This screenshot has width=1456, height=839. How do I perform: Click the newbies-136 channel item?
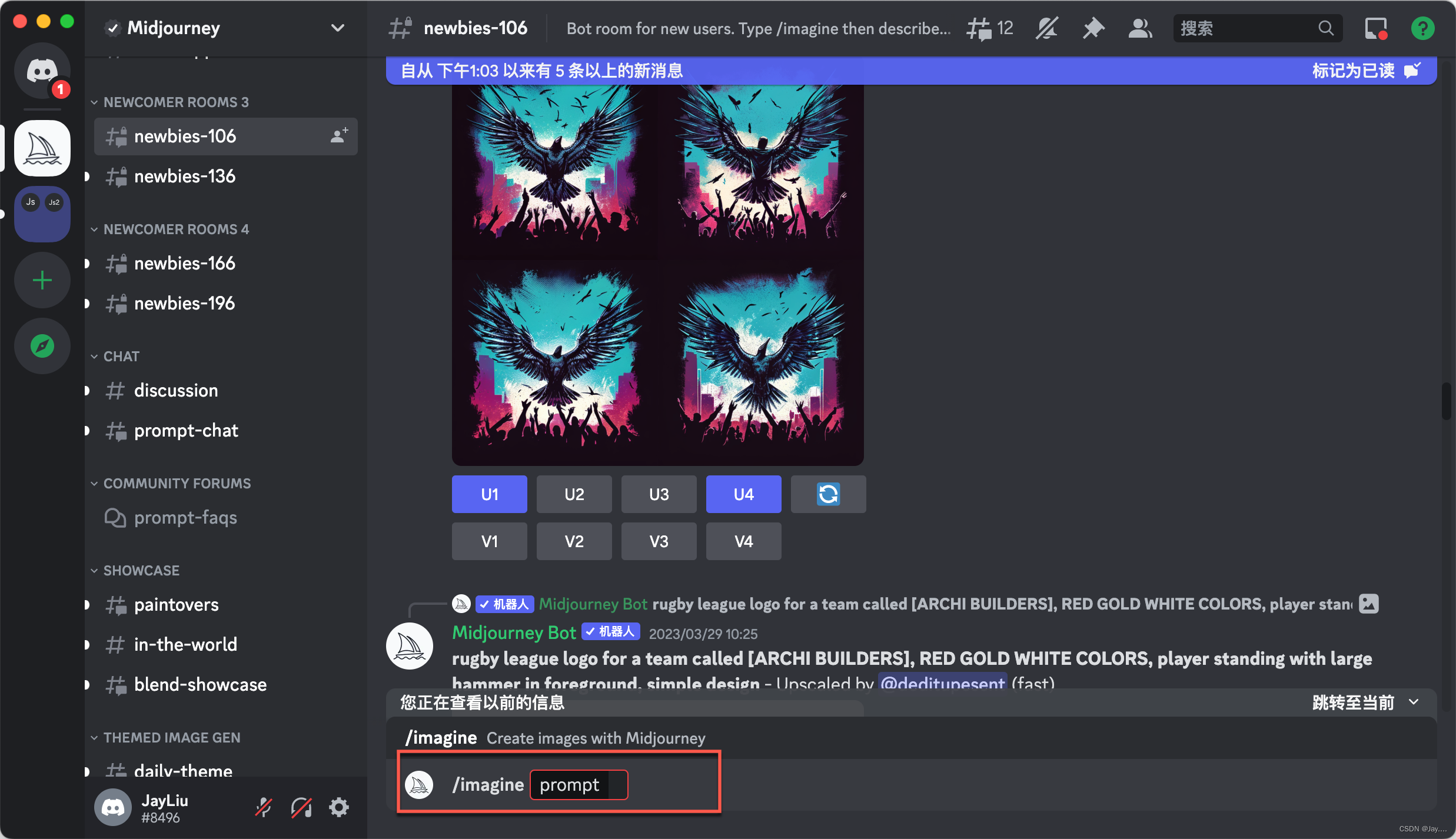(185, 175)
